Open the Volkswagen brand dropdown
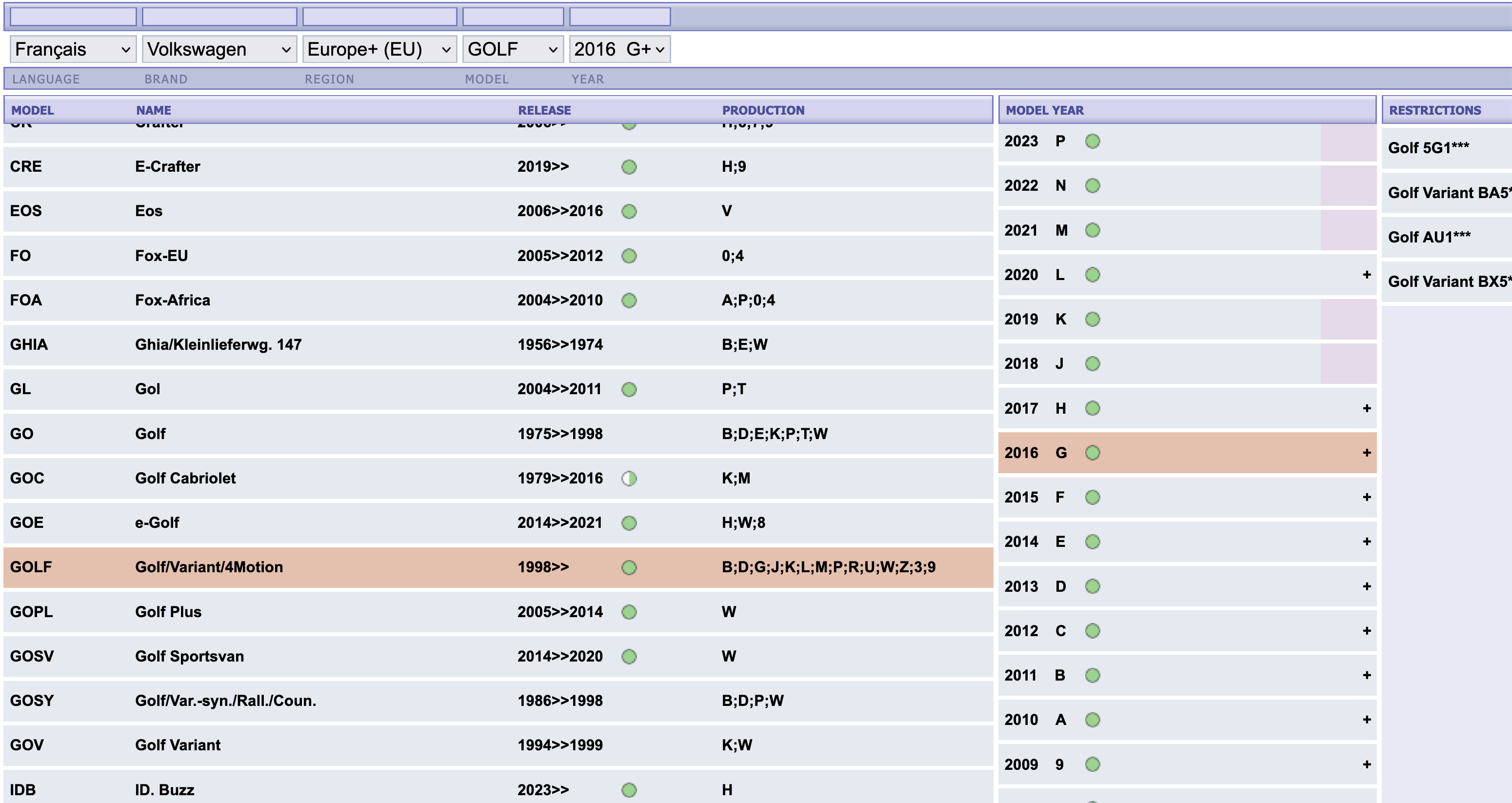The height and width of the screenshot is (803, 1512). [x=219, y=49]
